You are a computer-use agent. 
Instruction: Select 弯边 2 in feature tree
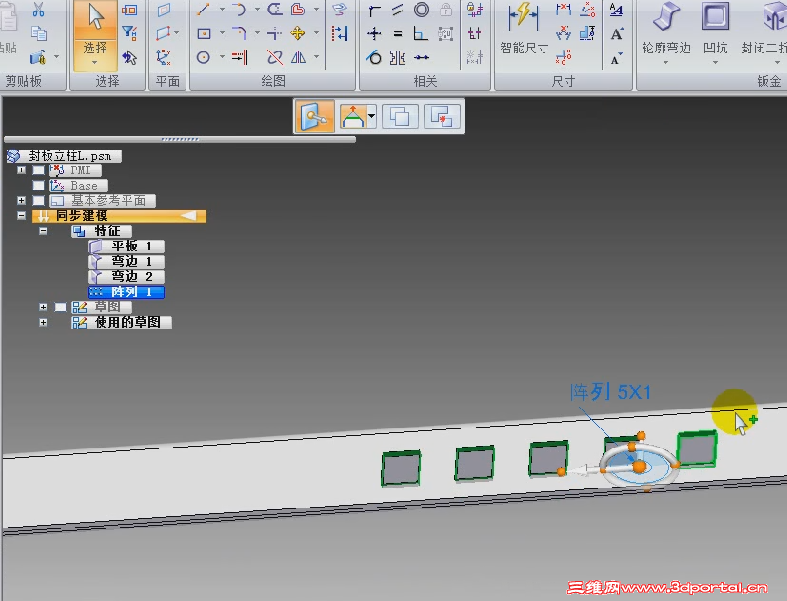[126, 276]
